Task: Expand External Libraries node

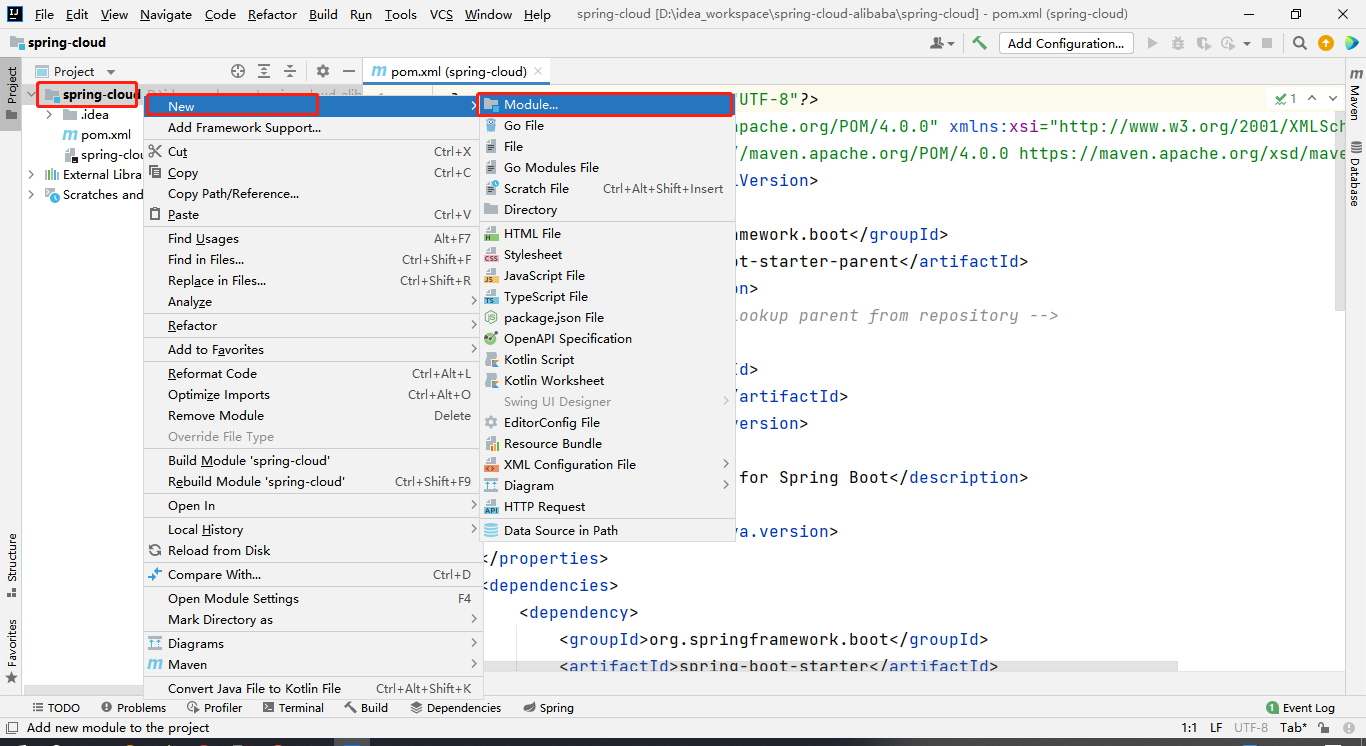Action: tap(31, 174)
